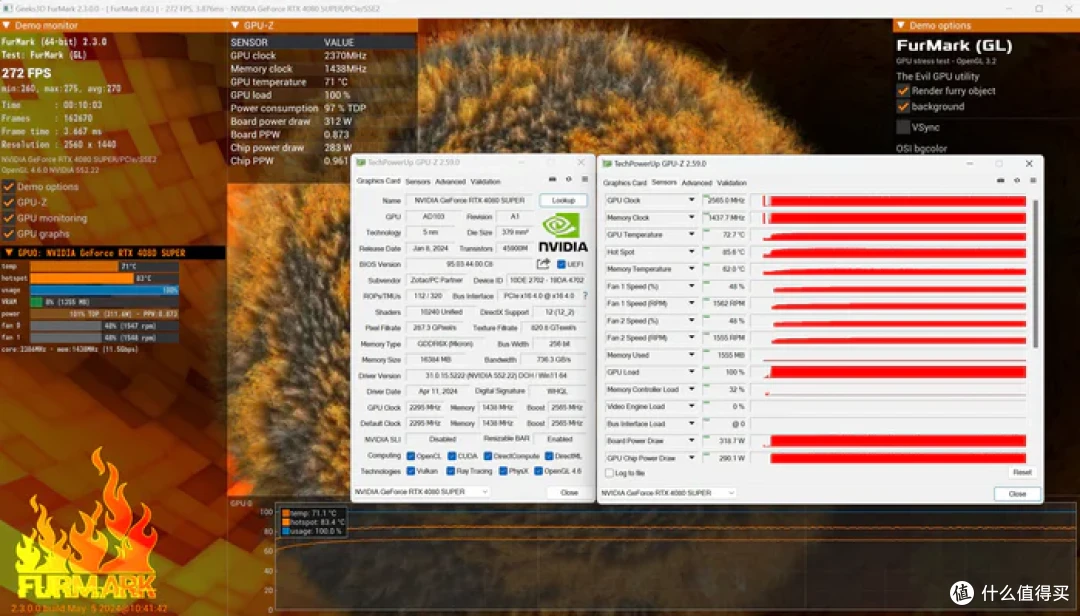Screen dimensions: 1080x616
Task: Uncheck GPU graphs in the Demo monitor
Action: pos(9,234)
